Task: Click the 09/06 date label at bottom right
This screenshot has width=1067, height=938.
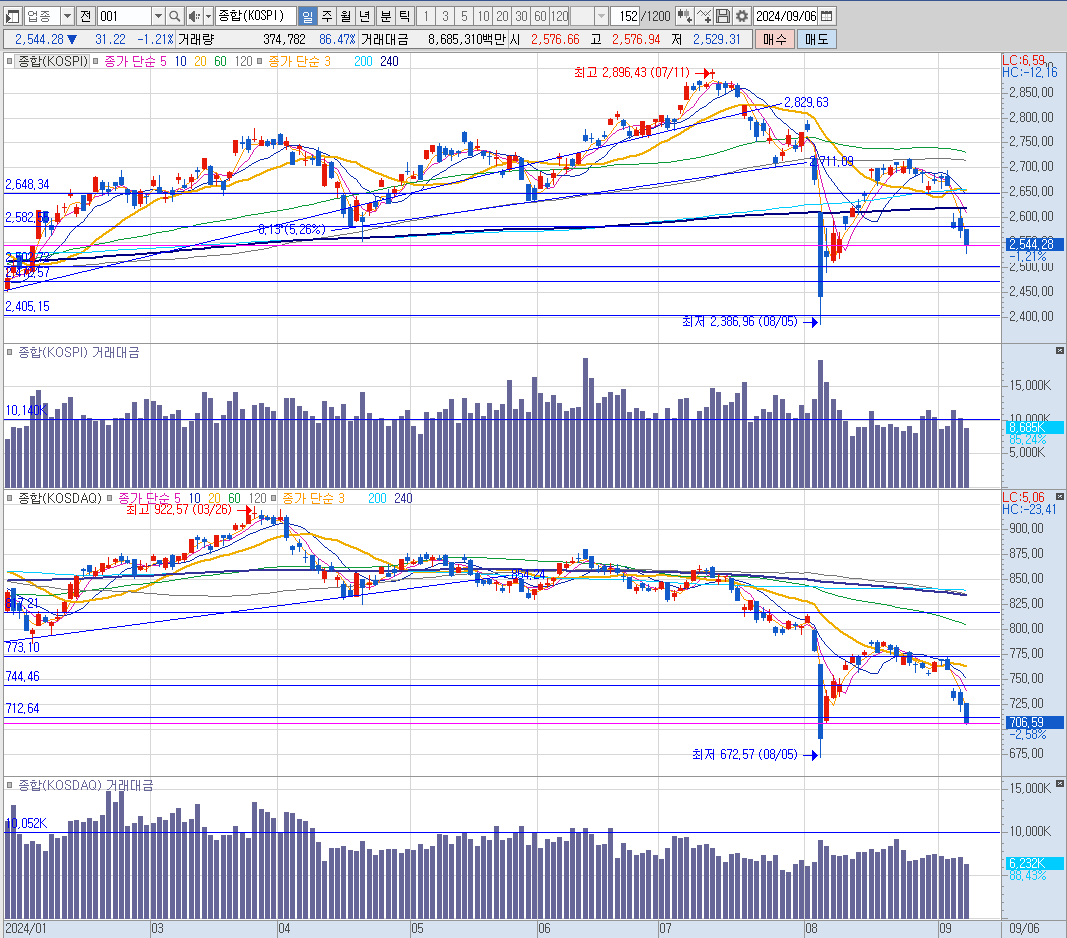Action: pos(1024,928)
